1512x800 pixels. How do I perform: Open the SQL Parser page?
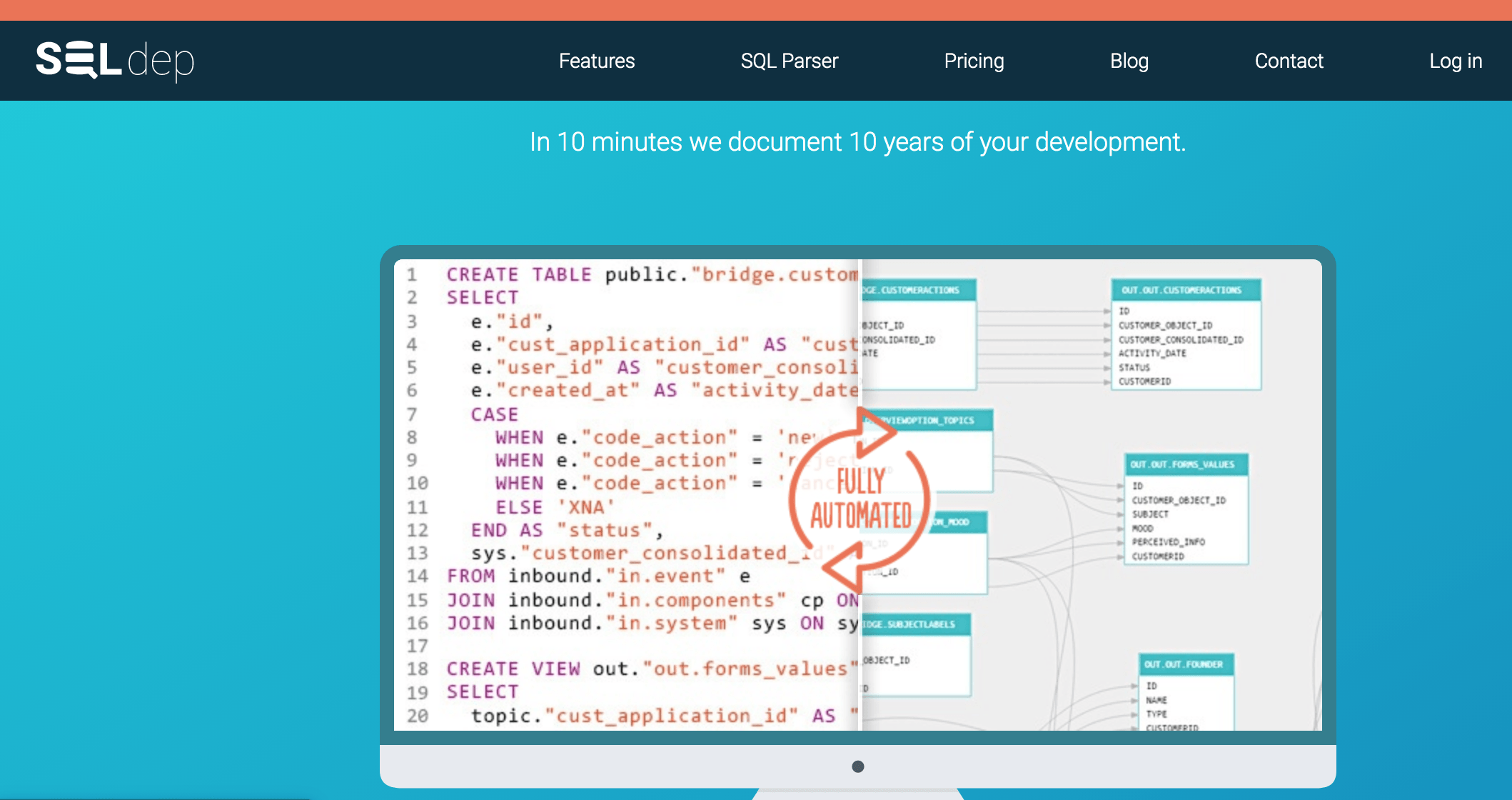[x=790, y=61]
